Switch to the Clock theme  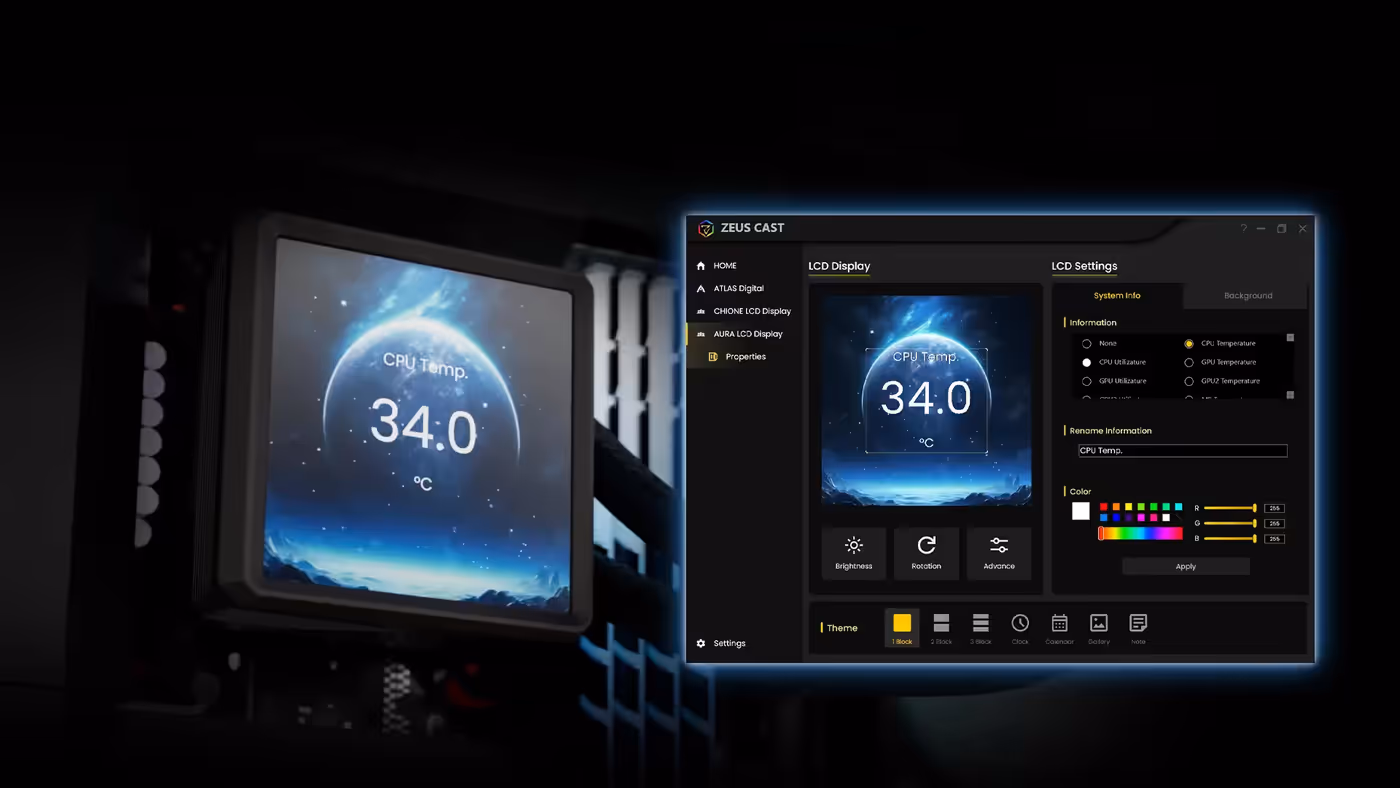1020,627
